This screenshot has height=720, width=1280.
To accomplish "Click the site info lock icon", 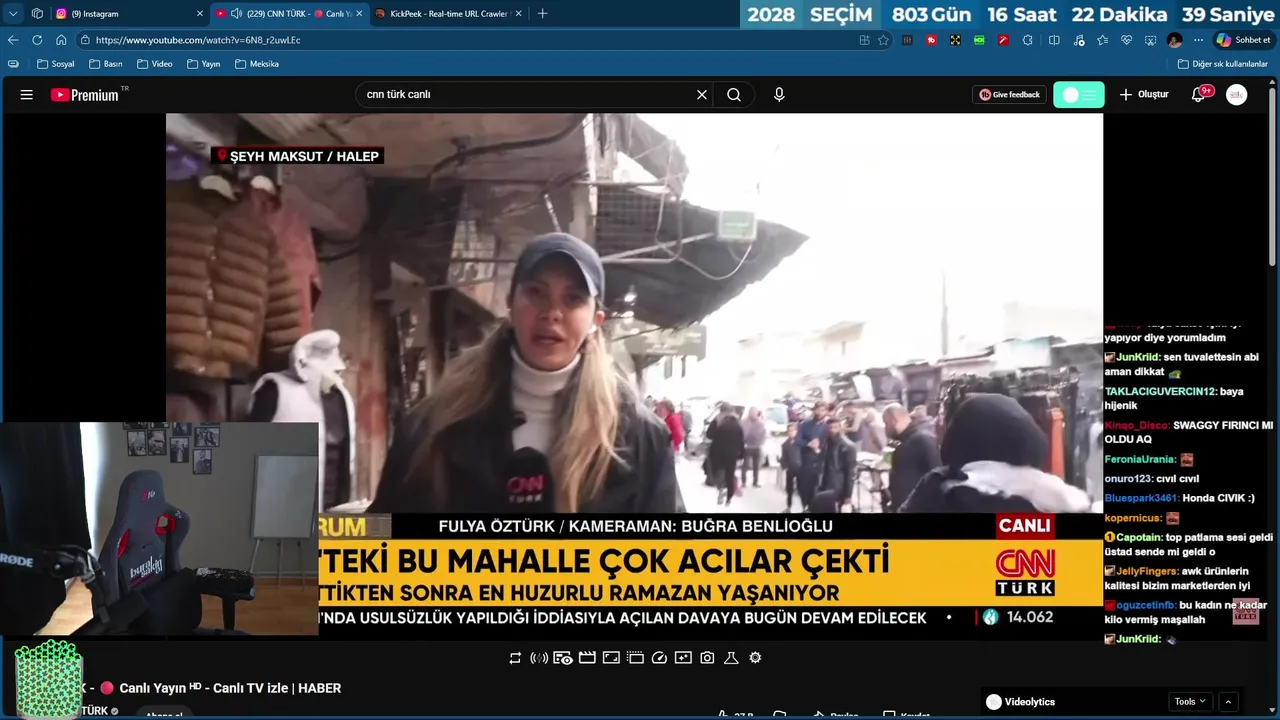I will point(86,40).
